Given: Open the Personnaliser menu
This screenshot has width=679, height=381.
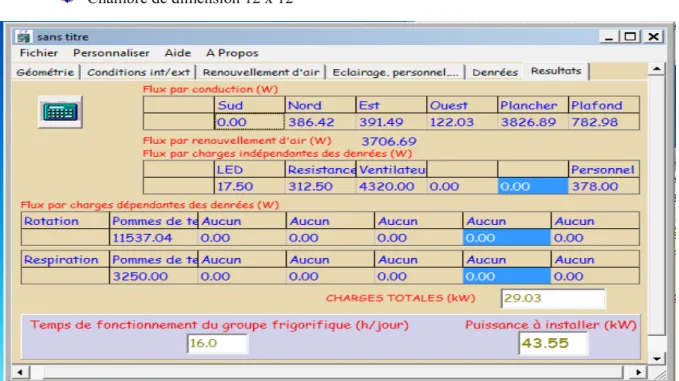Looking at the screenshot, I should click(x=111, y=53).
